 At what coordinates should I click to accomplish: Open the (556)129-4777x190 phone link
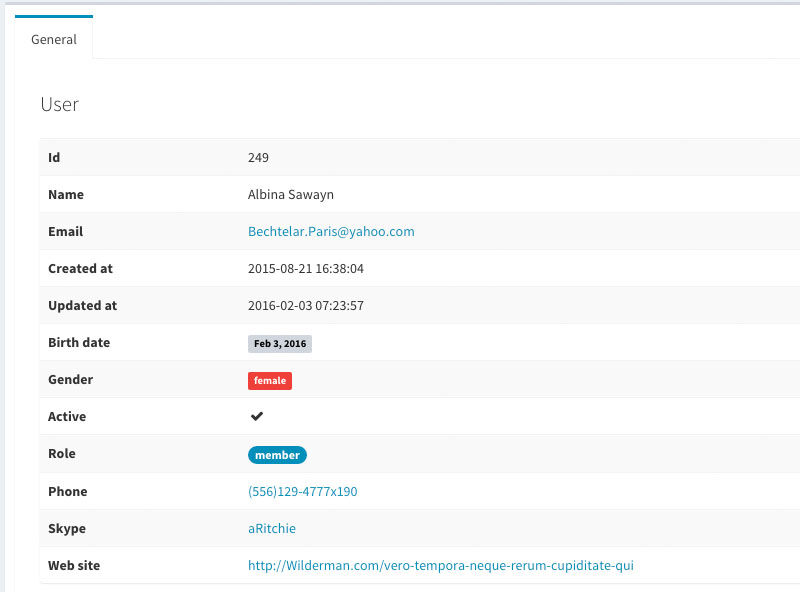click(x=303, y=491)
